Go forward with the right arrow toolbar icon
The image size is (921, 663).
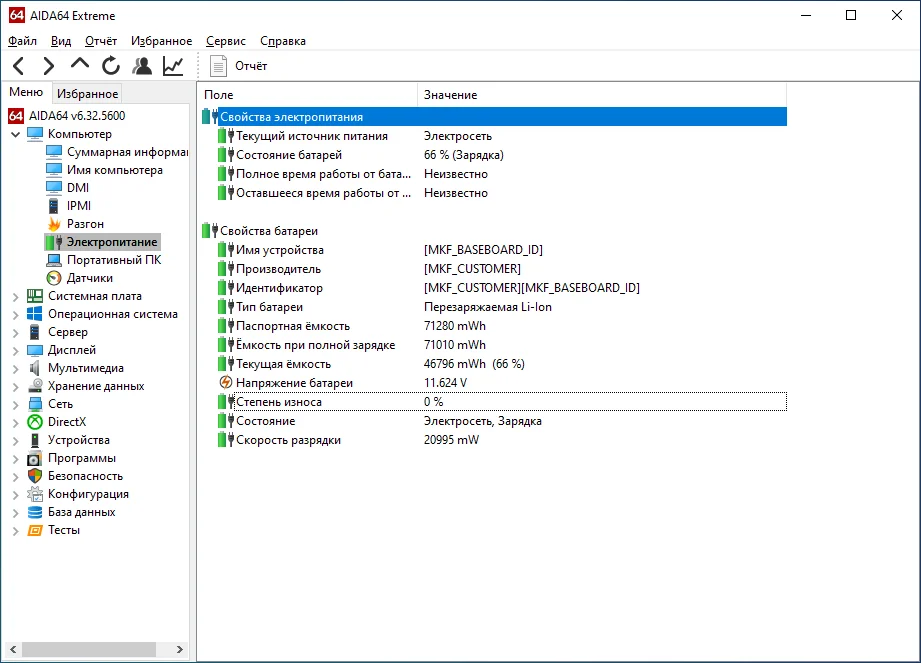point(49,66)
